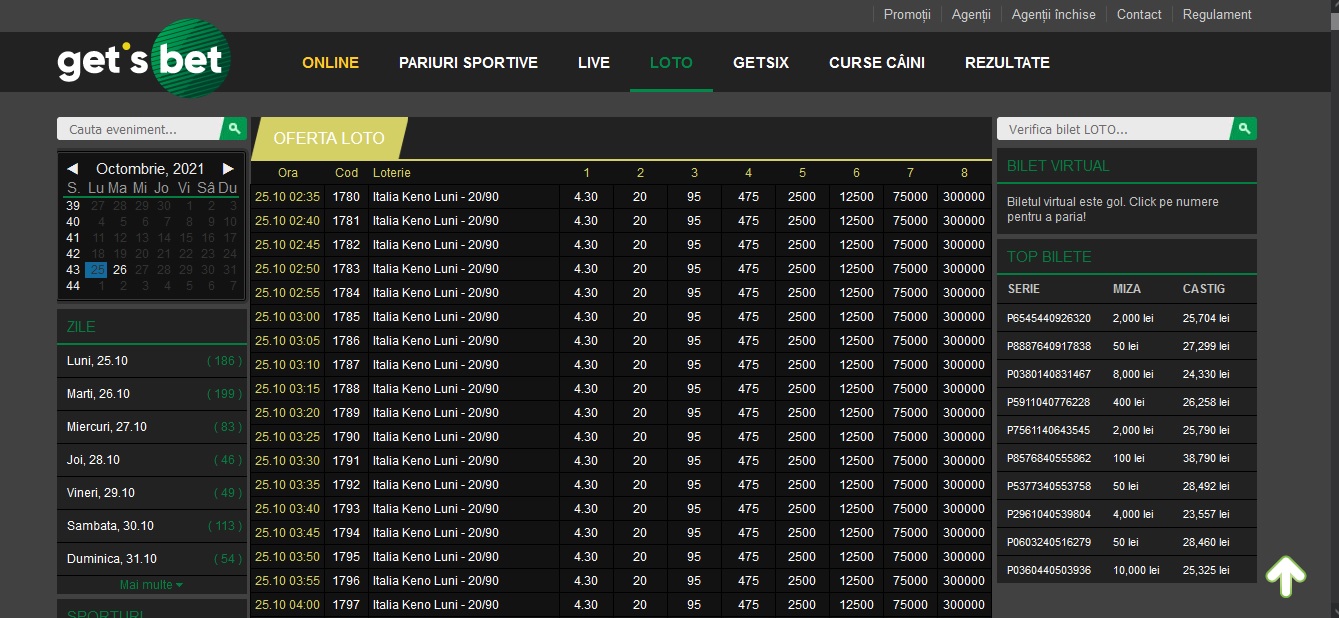Click top ticket P0360440503936

tap(1049, 570)
